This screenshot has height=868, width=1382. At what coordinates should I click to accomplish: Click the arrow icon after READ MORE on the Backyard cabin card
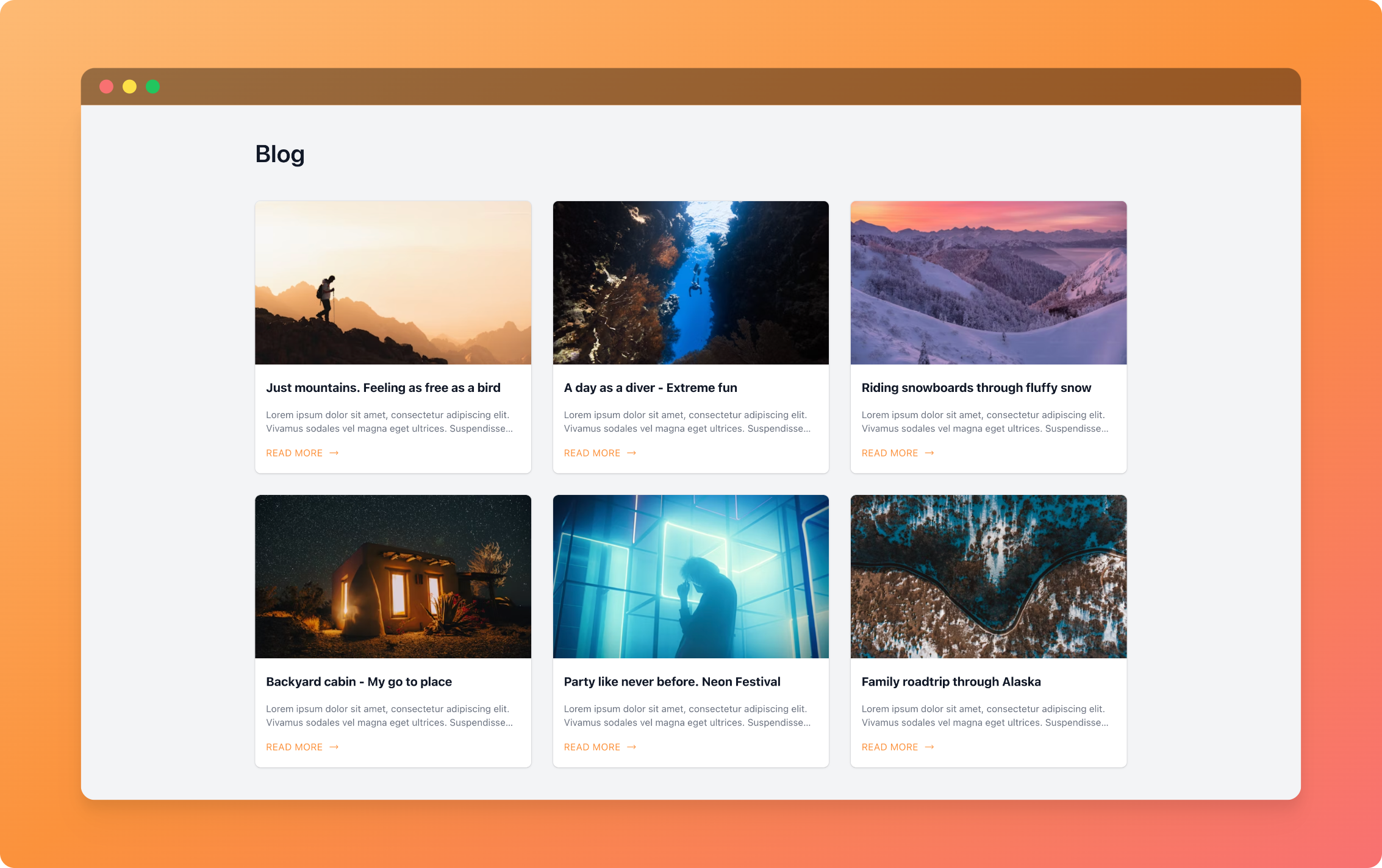(334, 747)
